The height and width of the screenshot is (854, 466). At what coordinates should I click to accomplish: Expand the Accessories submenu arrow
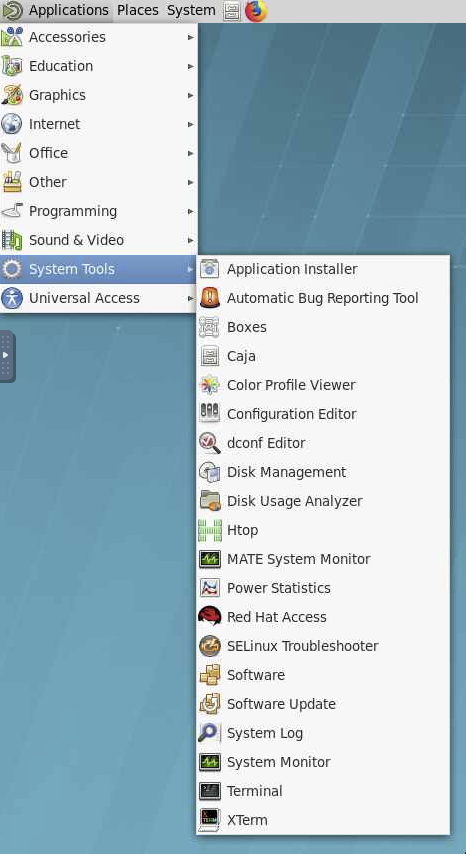pos(191,37)
